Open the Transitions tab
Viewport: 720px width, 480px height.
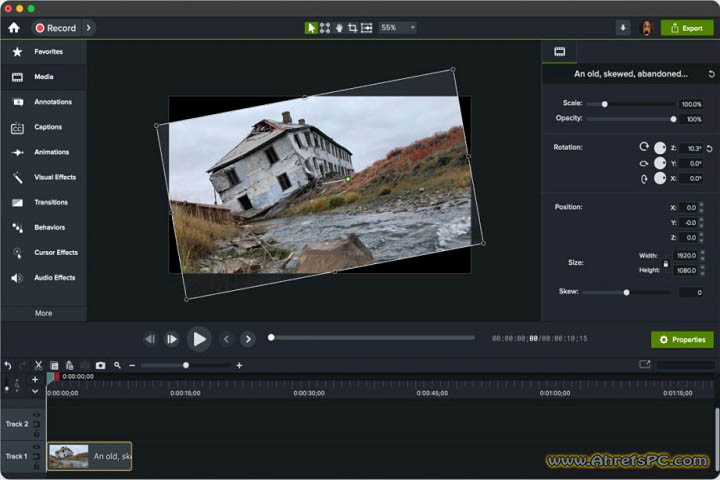tap(43, 202)
